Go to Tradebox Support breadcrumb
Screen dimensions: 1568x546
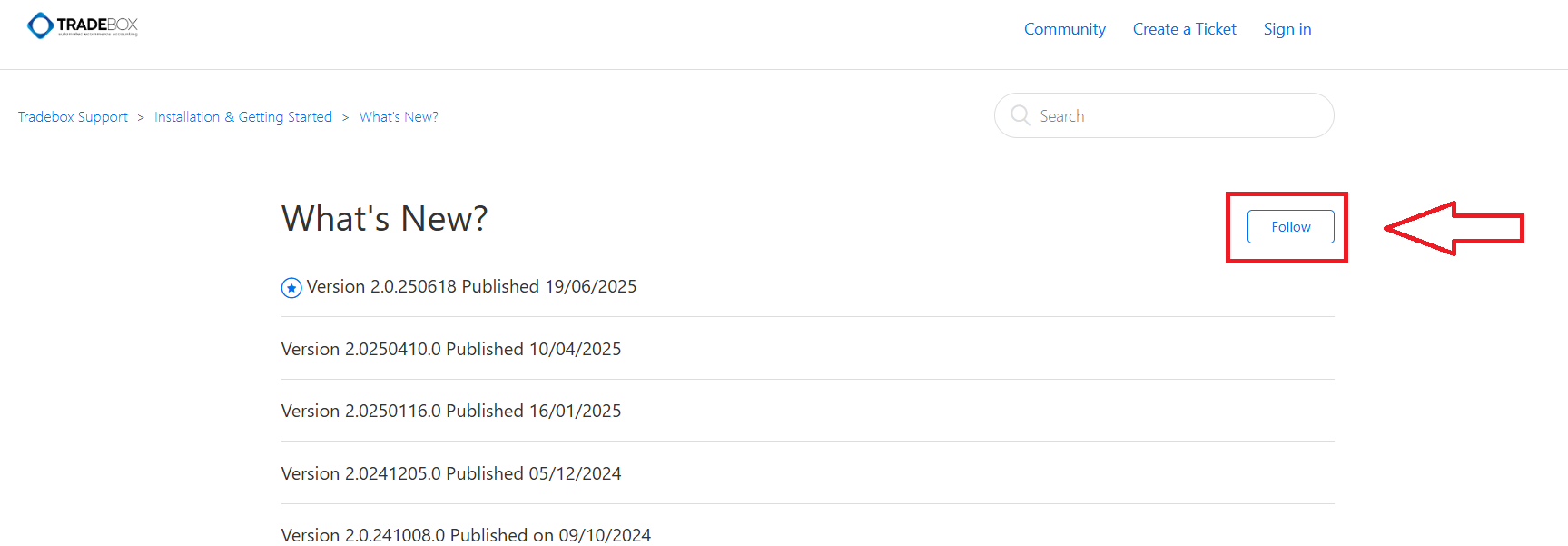pyautogui.click(x=73, y=117)
